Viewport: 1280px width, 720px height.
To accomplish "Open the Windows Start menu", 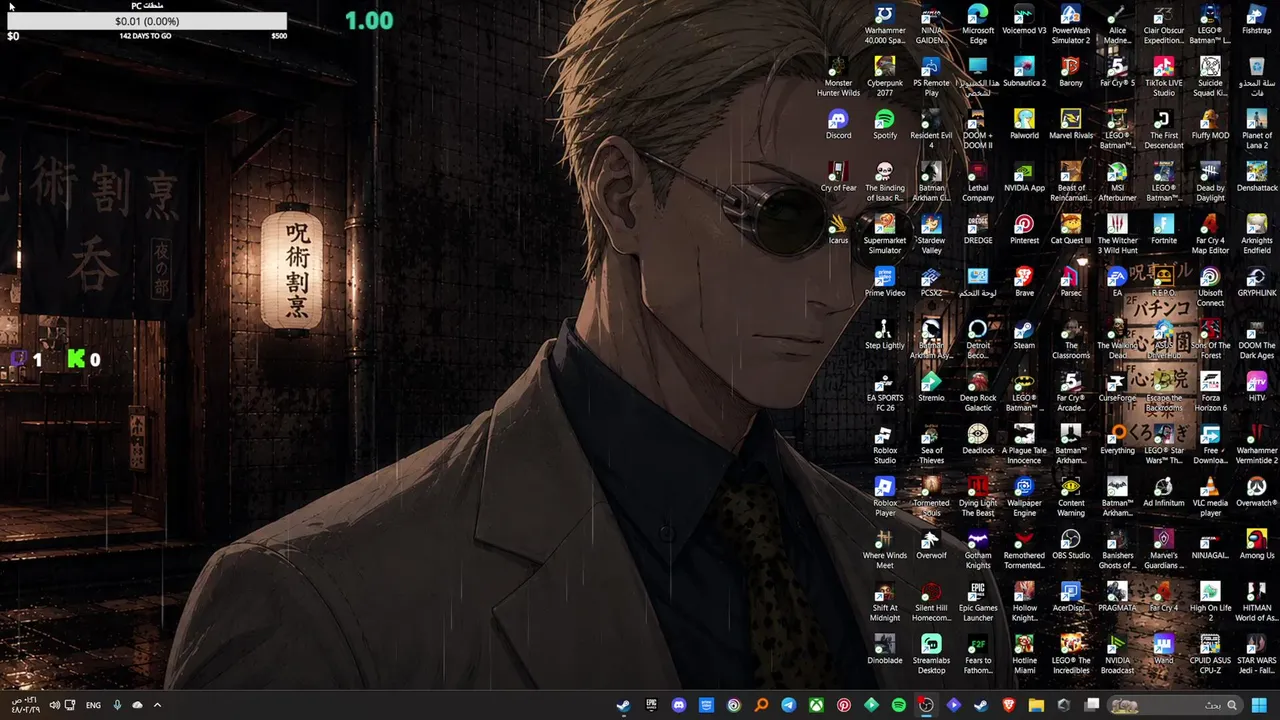I will [x=1259, y=705].
